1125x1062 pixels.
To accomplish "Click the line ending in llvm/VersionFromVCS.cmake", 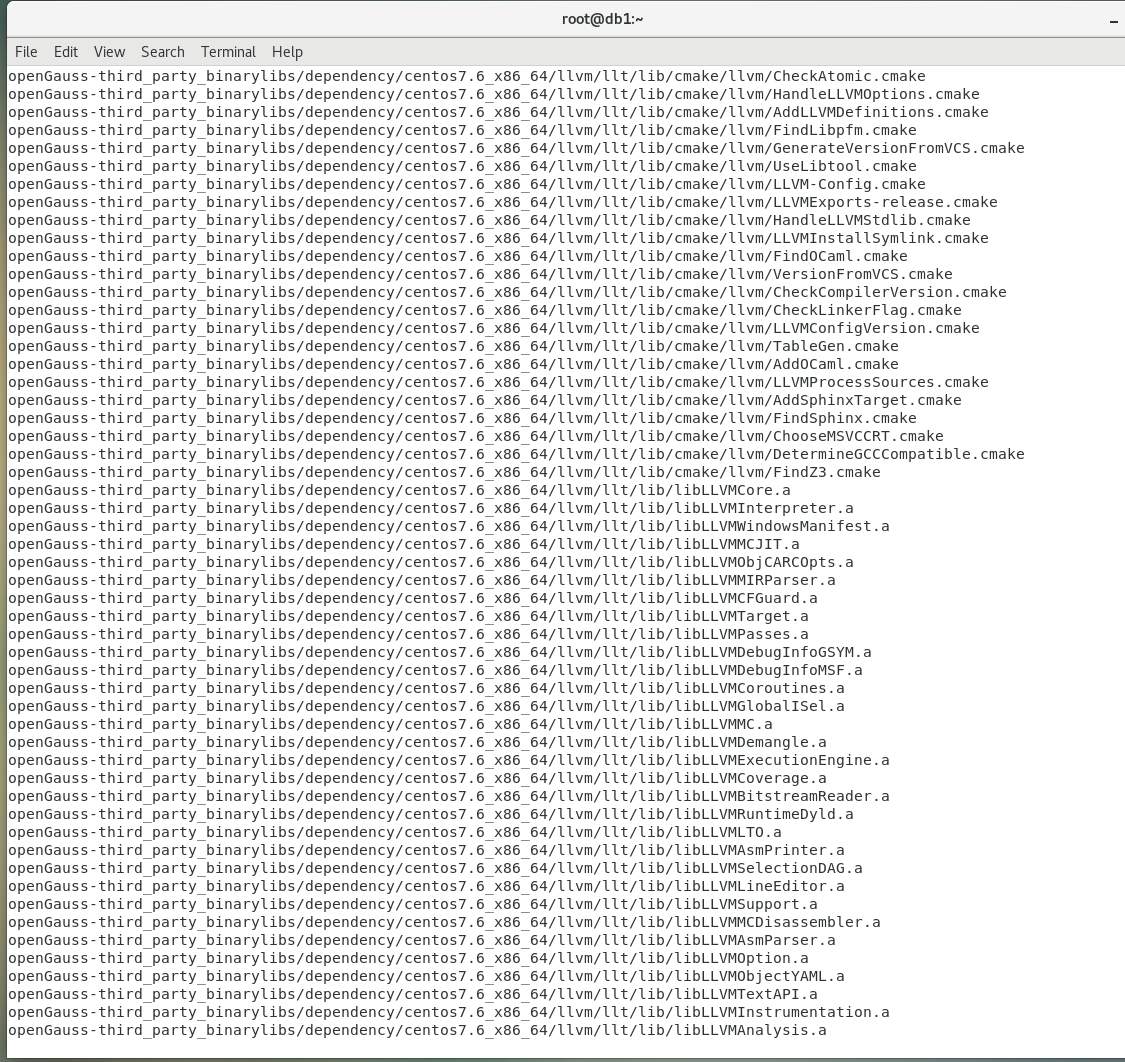I will (480, 274).
